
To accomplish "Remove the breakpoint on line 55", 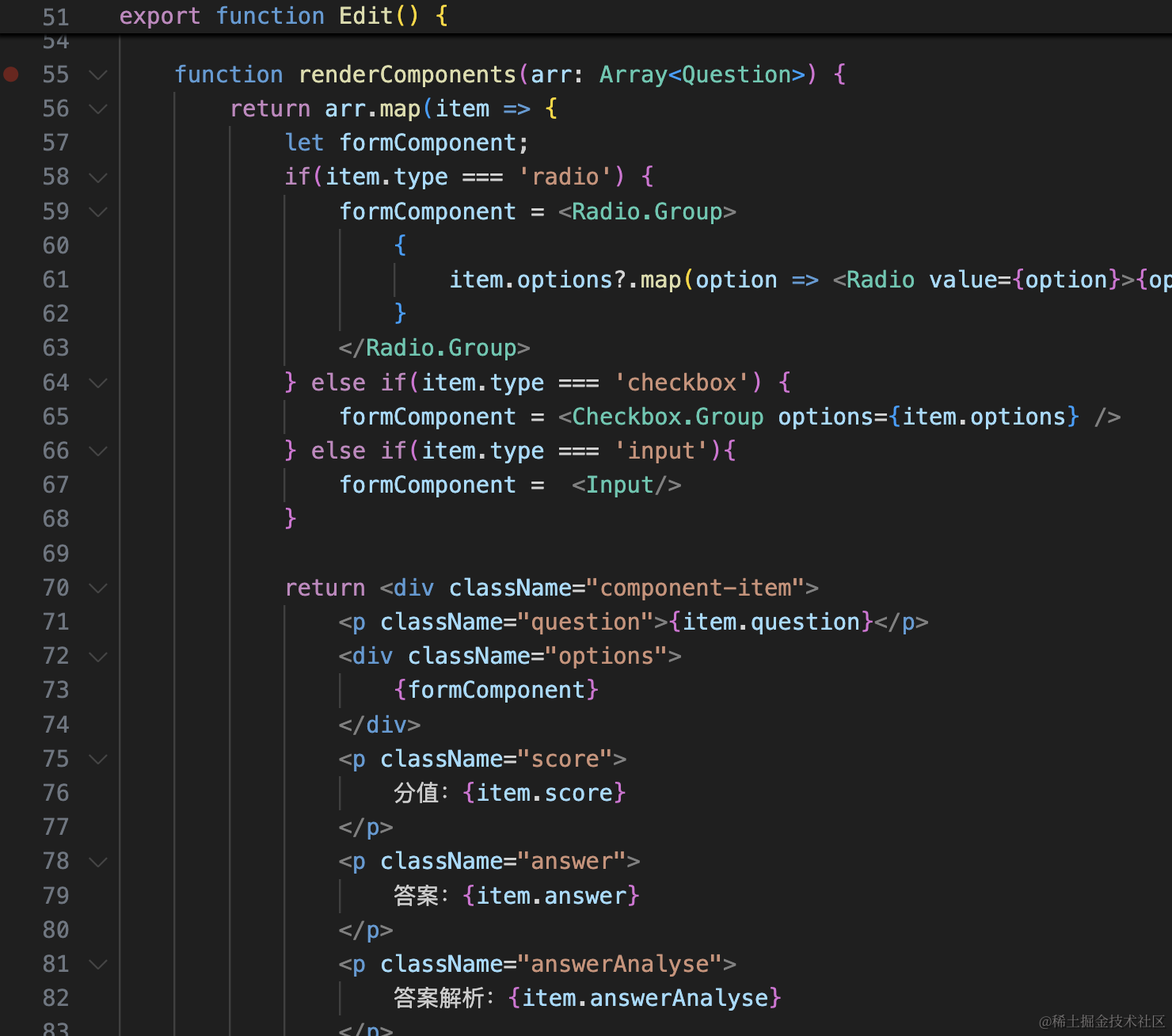I will [11, 74].
